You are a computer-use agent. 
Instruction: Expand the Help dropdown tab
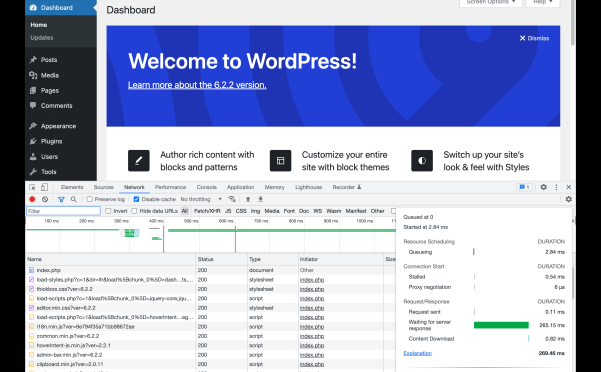click(543, 2)
